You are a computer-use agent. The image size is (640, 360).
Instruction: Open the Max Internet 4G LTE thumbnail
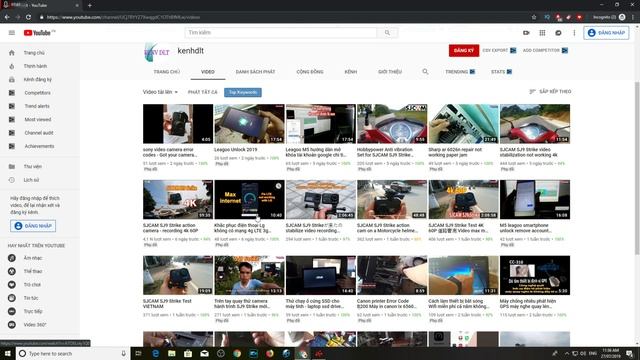[249, 200]
